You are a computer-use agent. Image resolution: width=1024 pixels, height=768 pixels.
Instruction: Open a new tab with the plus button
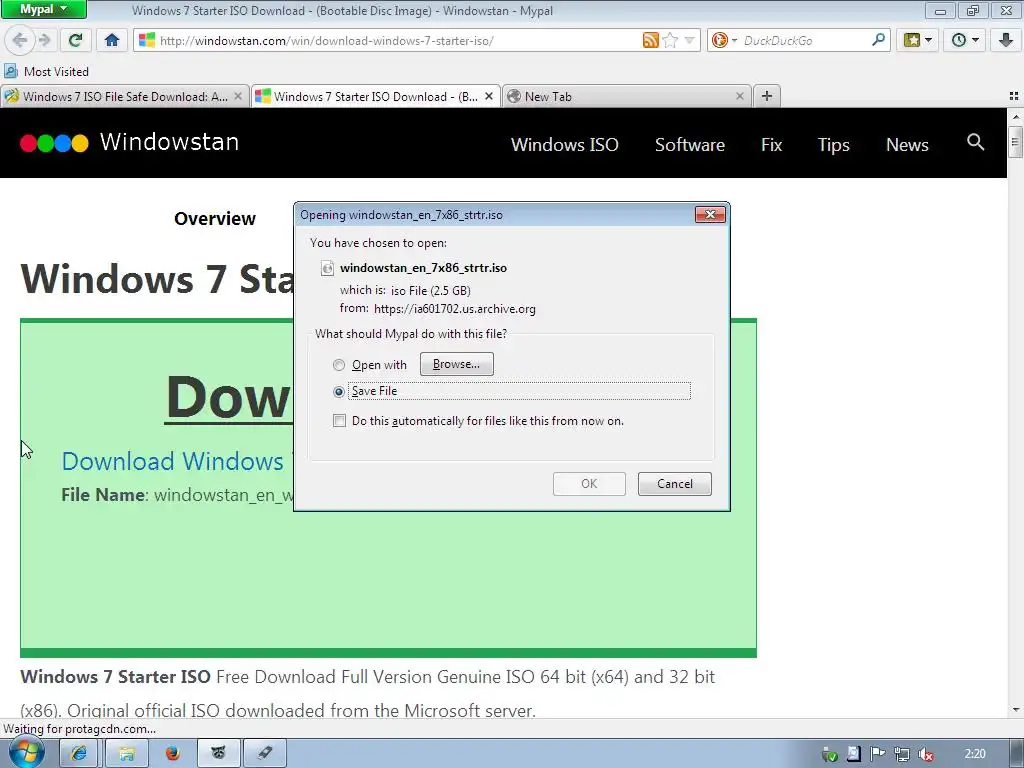(767, 97)
